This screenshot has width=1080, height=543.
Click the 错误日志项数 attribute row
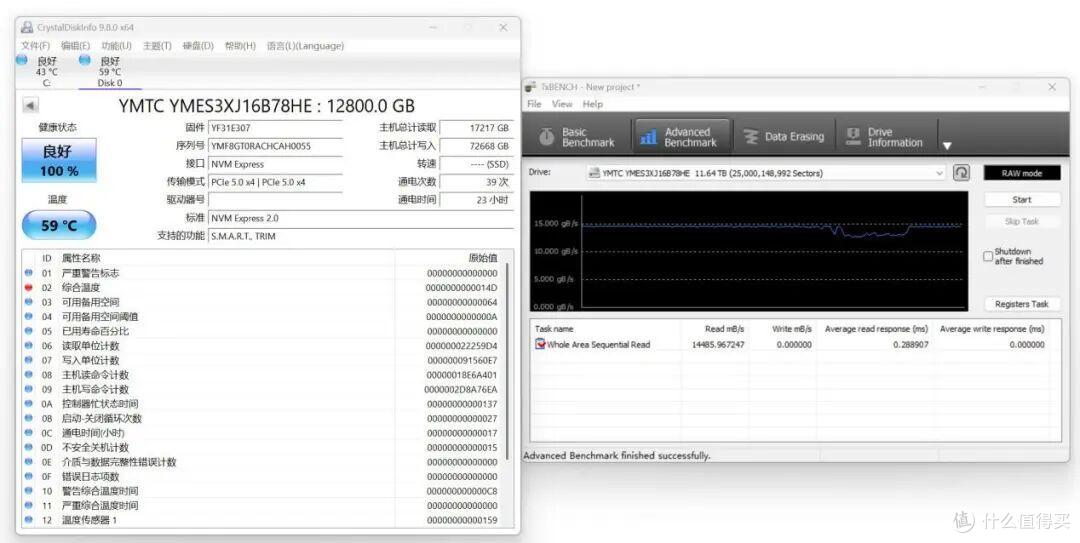(x=263, y=476)
